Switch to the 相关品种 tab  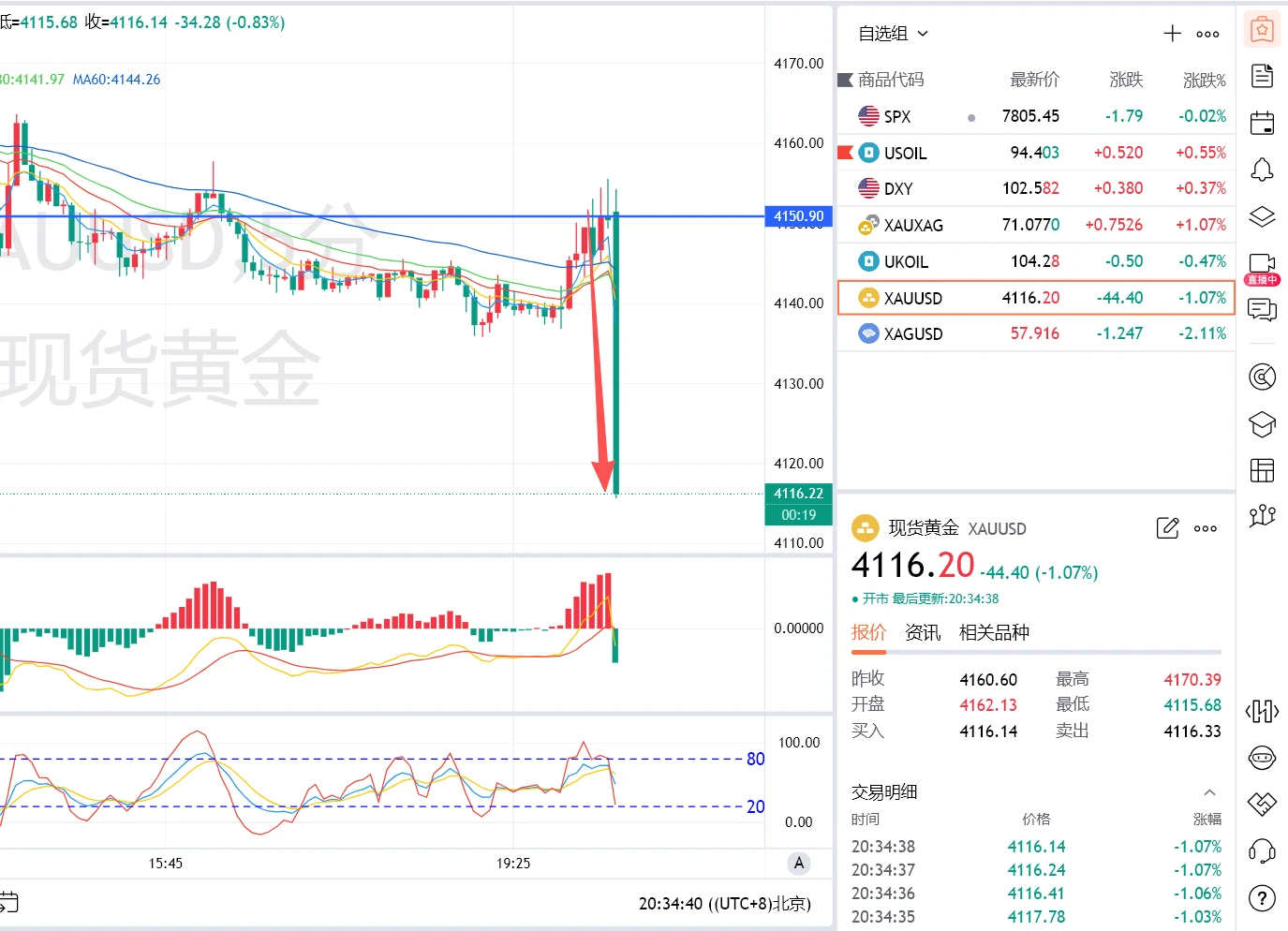994,633
